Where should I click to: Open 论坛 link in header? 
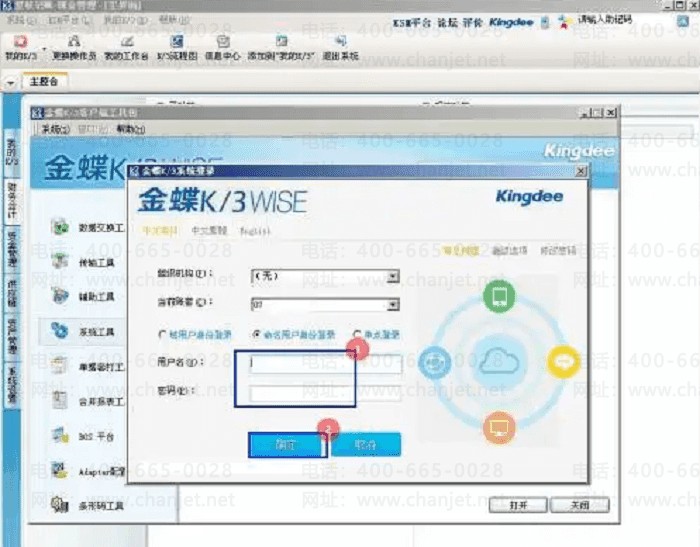446,22
